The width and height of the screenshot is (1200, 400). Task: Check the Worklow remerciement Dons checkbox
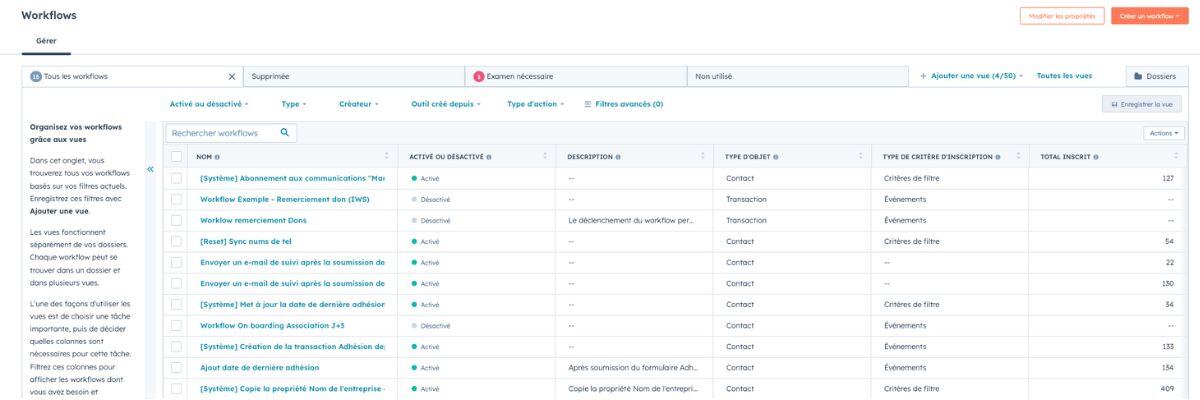coord(177,220)
